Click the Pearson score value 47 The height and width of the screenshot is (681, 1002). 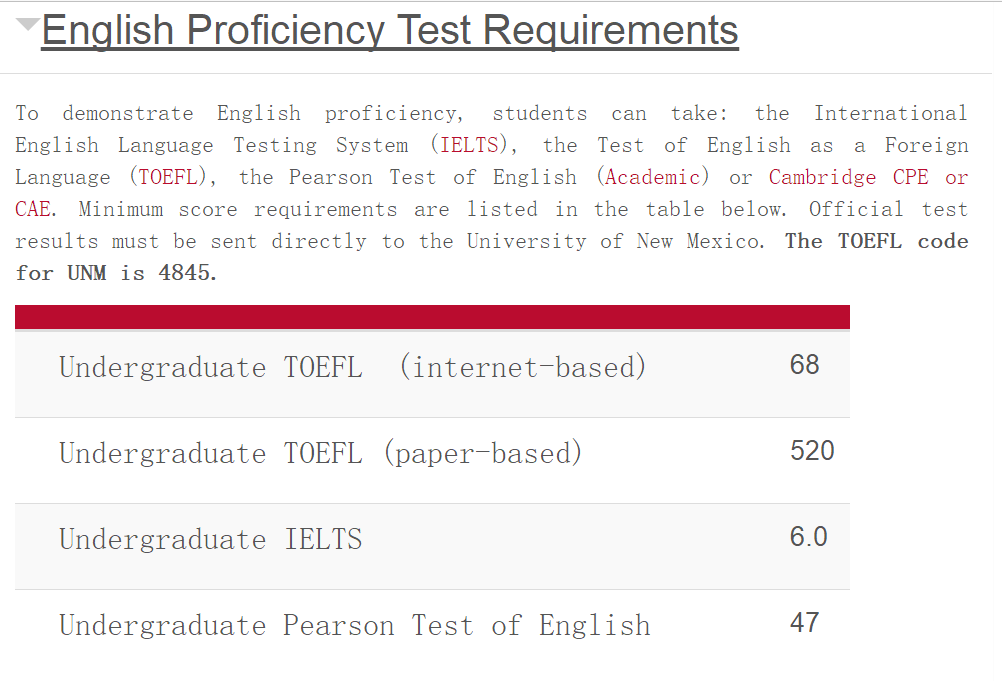click(x=804, y=623)
